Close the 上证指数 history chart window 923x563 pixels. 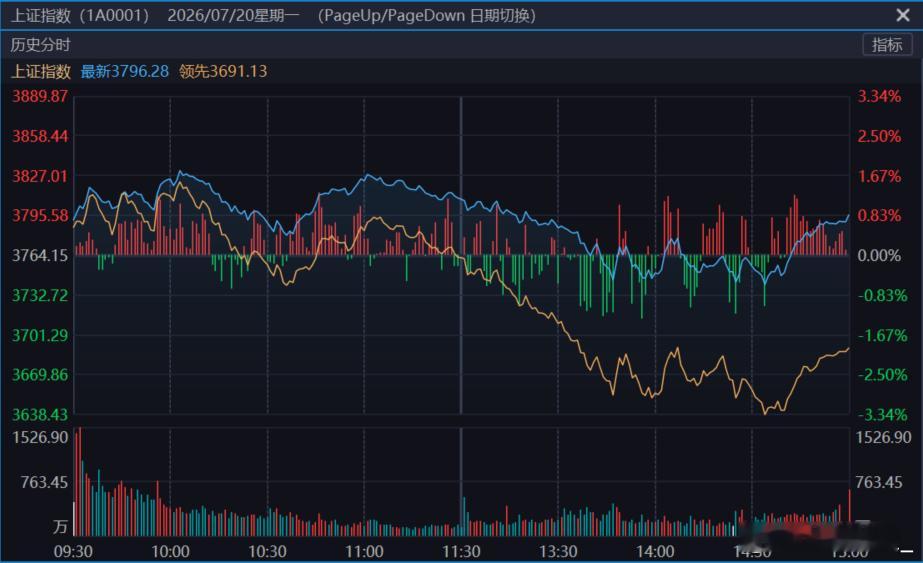(x=902, y=15)
